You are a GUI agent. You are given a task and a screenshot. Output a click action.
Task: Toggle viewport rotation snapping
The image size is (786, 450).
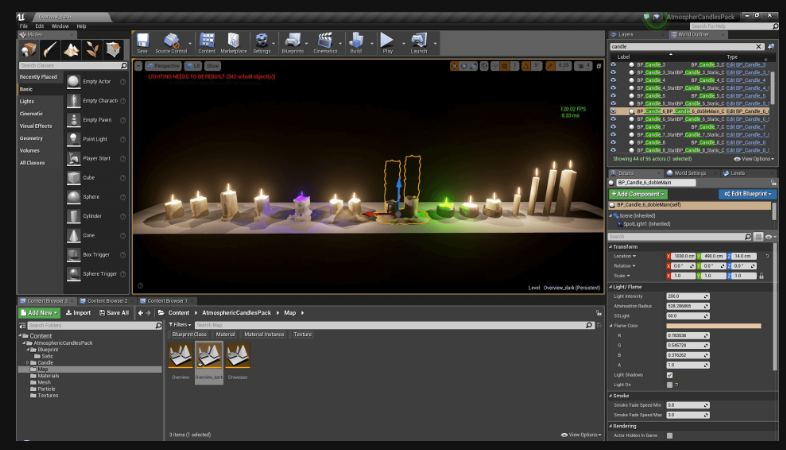(x=526, y=66)
